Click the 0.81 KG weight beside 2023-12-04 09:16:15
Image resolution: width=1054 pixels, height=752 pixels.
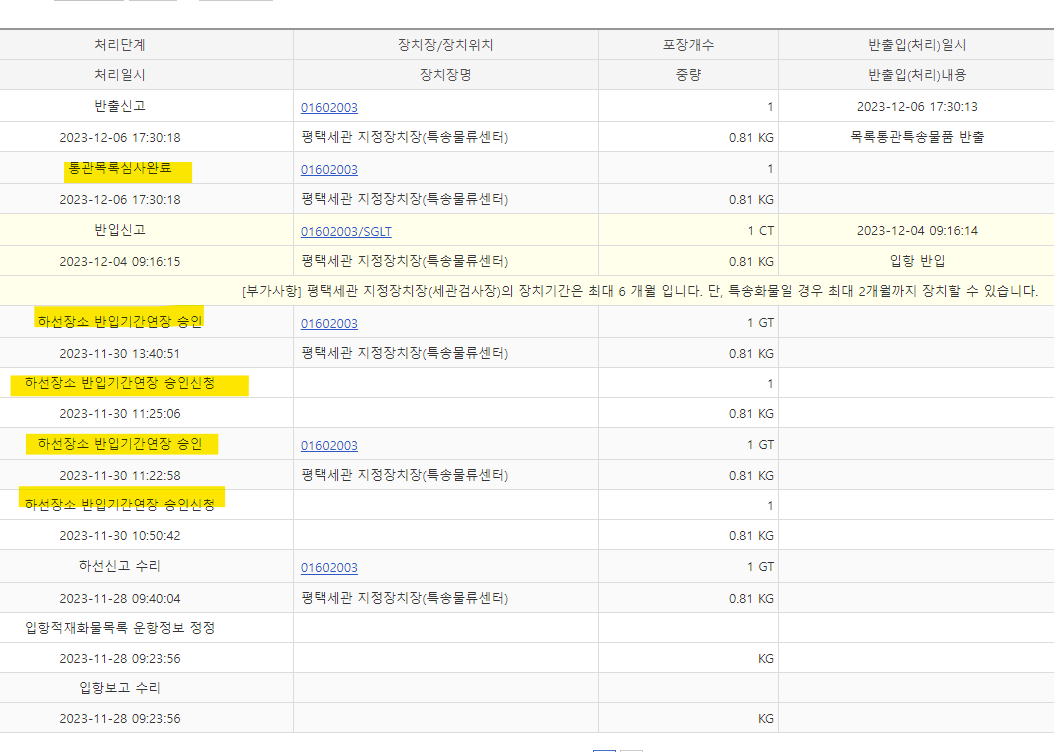point(751,261)
